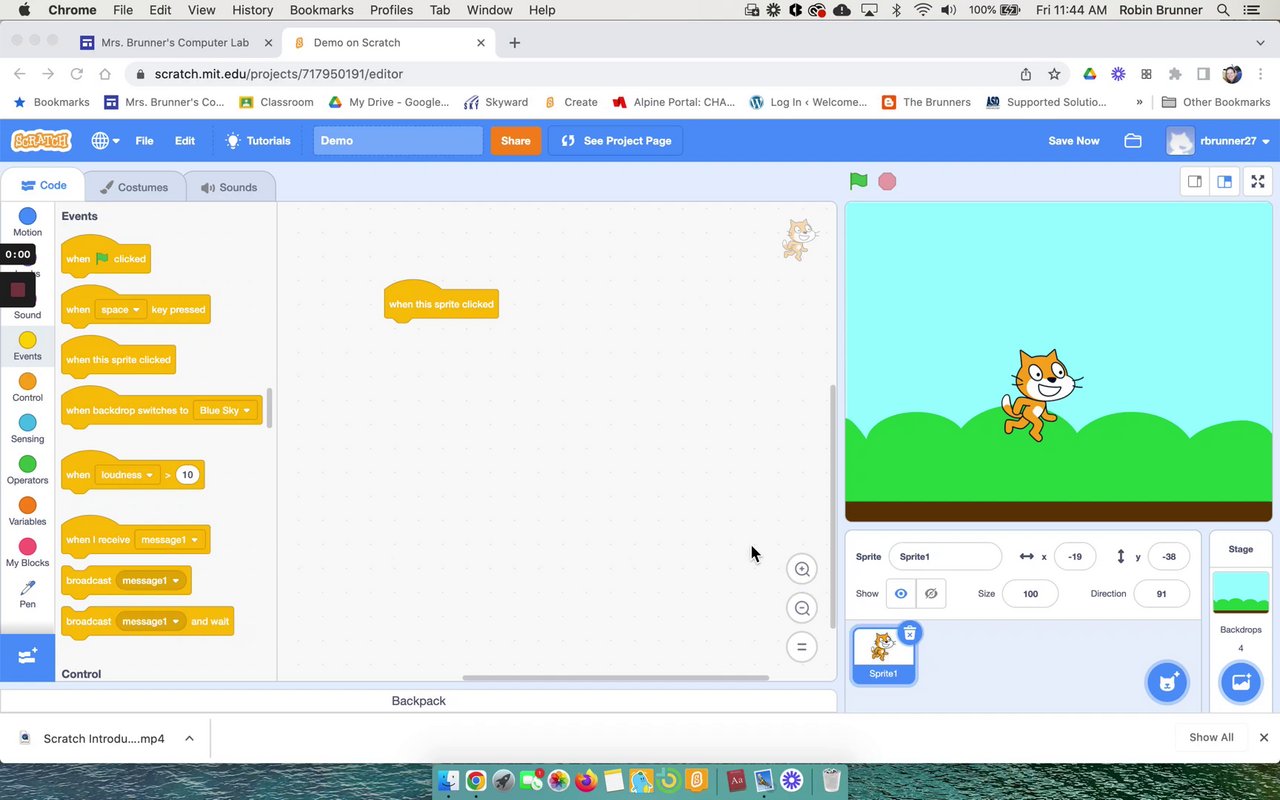Click Show All downloads
Image resolution: width=1280 pixels, height=800 pixels.
(1211, 738)
